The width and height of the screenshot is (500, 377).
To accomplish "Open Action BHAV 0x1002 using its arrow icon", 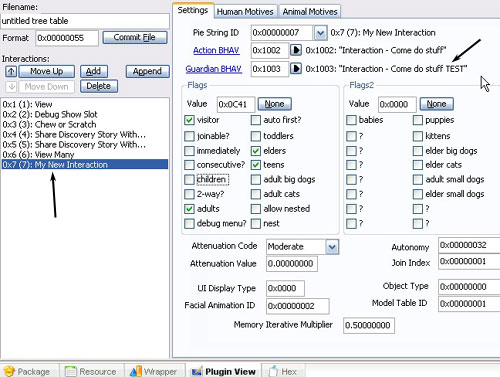I will (x=296, y=50).
